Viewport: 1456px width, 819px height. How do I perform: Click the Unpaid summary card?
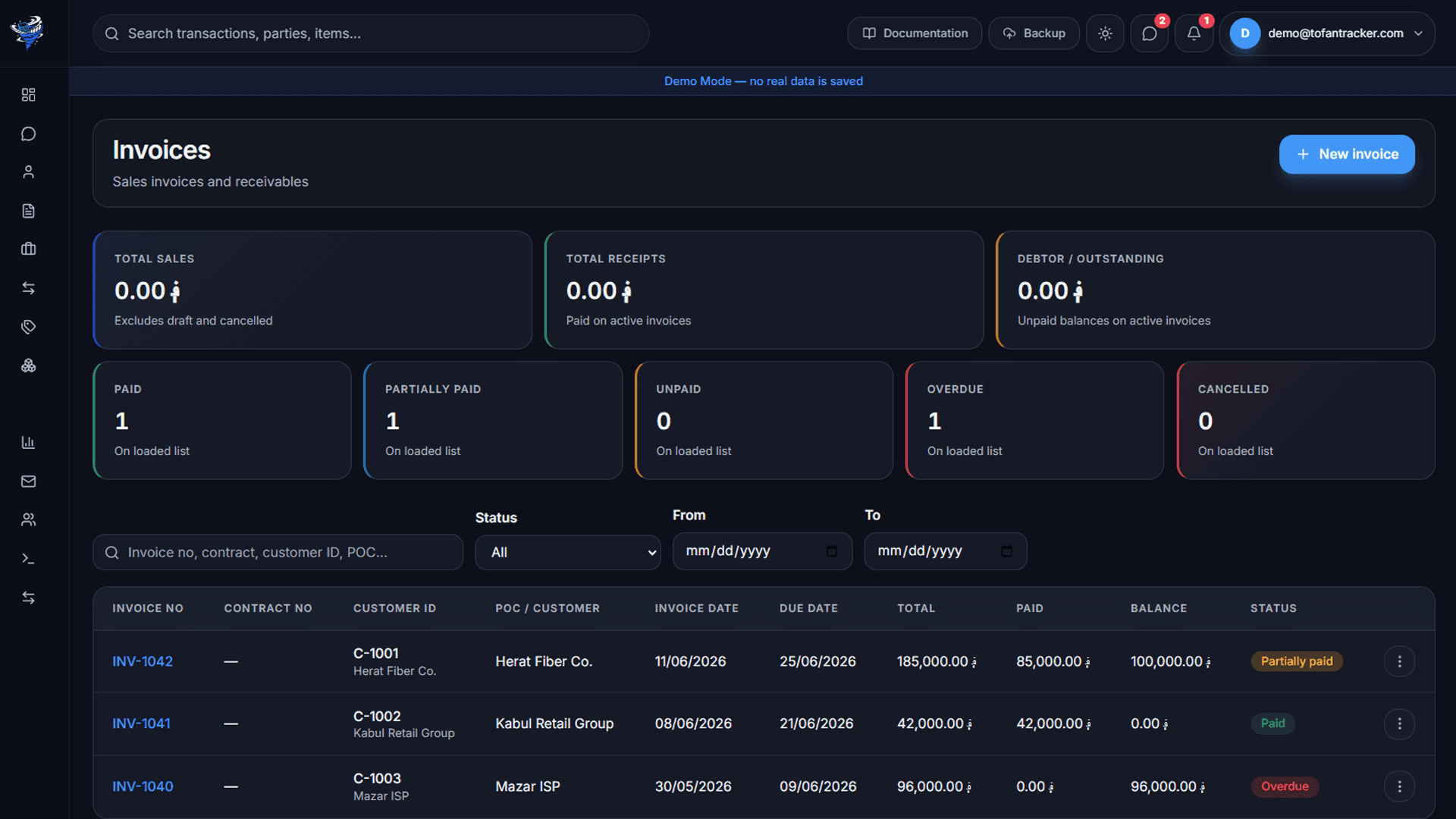[764, 420]
